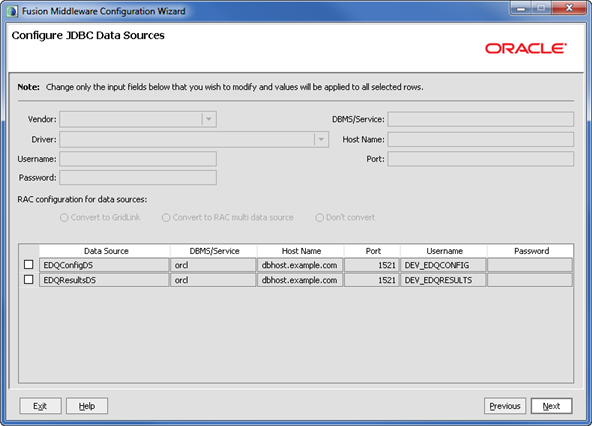
Task: Return to the Previous wizard page
Action: click(505, 406)
